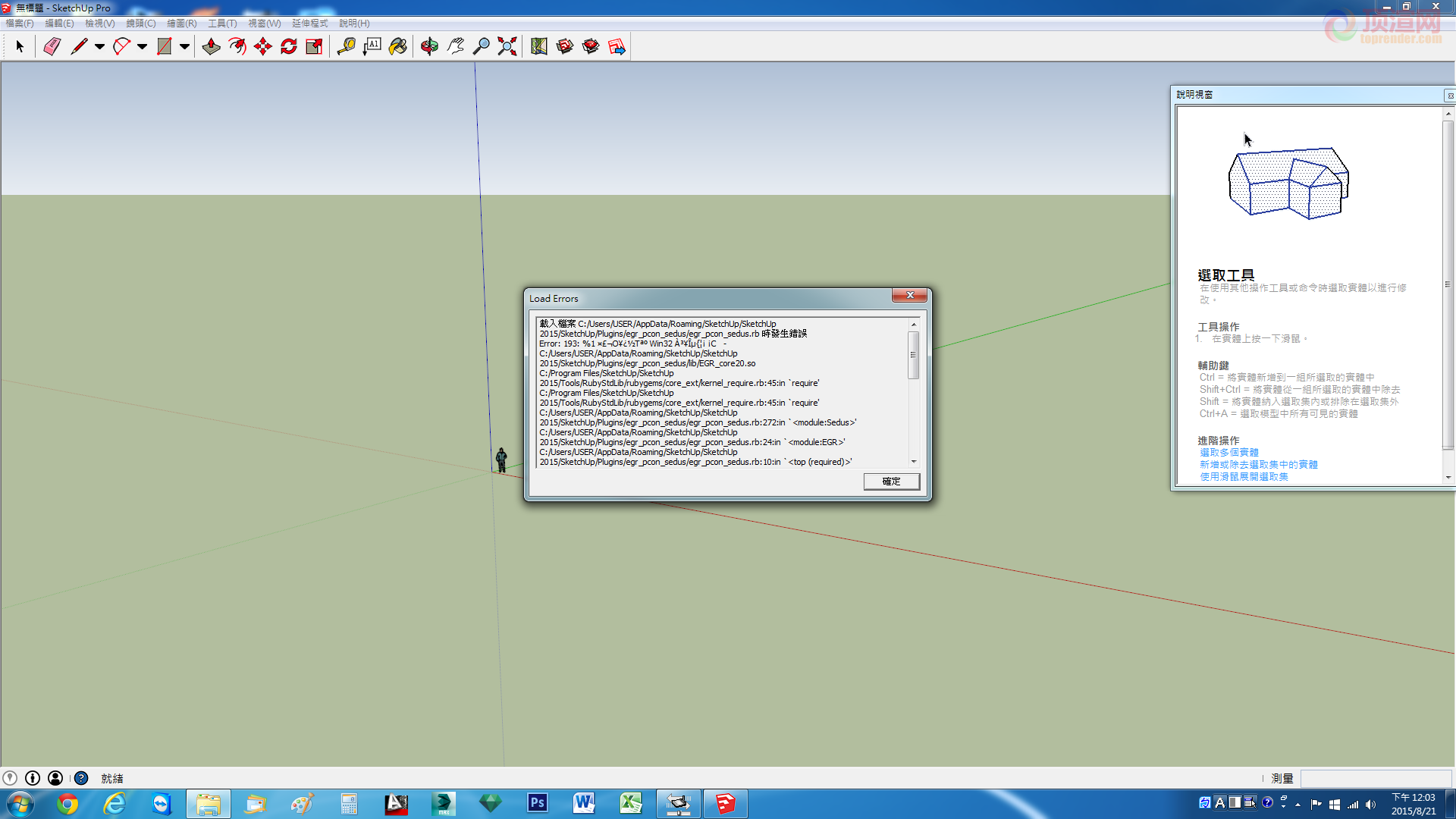The height and width of the screenshot is (819, 1456).
Task: Click the Windows Start button
Action: point(20,804)
